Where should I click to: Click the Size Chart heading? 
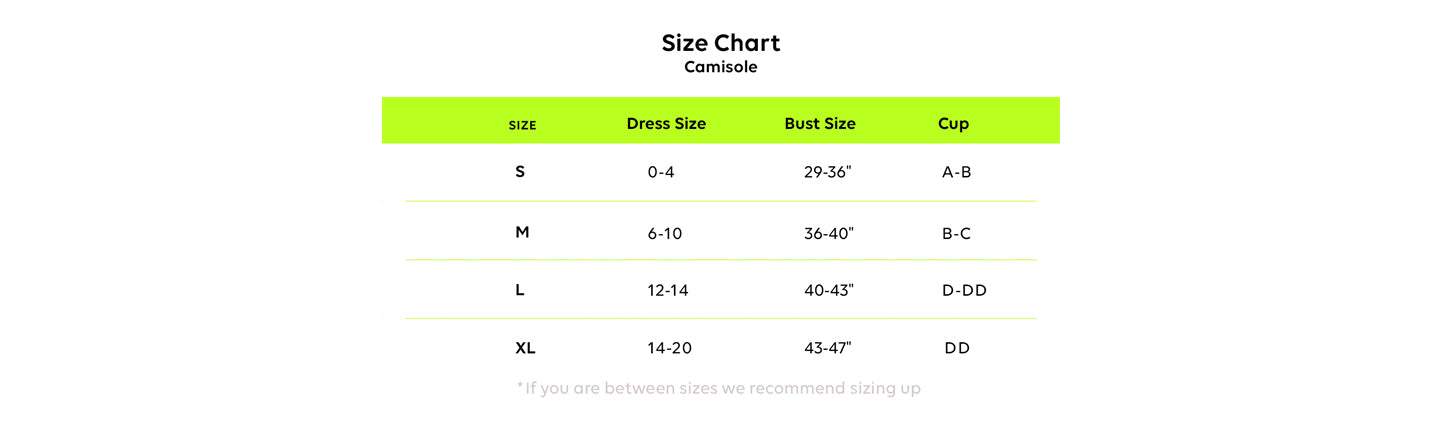click(720, 43)
